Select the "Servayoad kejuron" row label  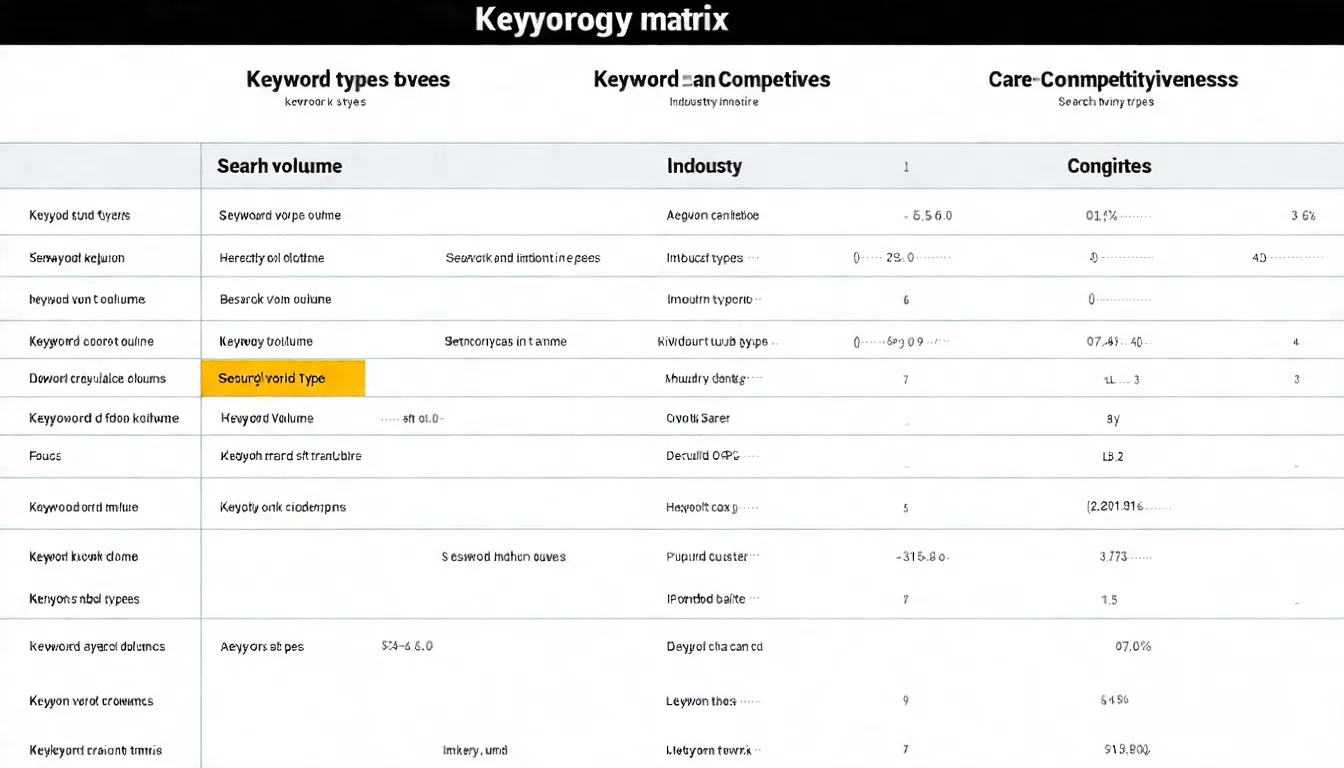[77, 258]
